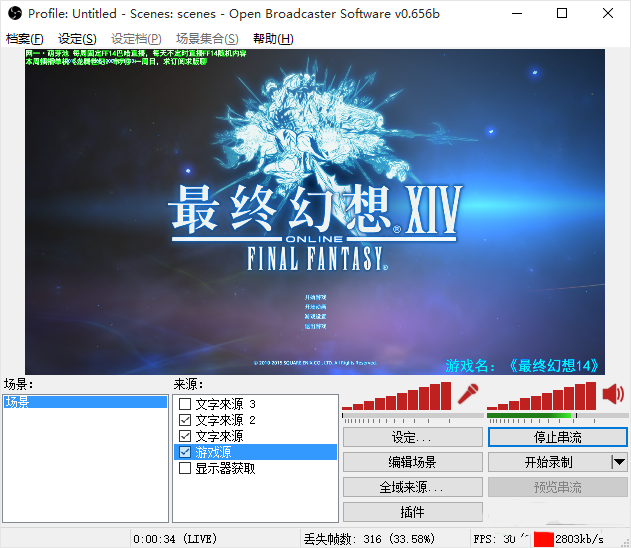Toggle 文字來源 3 source checkbox
Screen dimensions: 631x548
pos(185,404)
